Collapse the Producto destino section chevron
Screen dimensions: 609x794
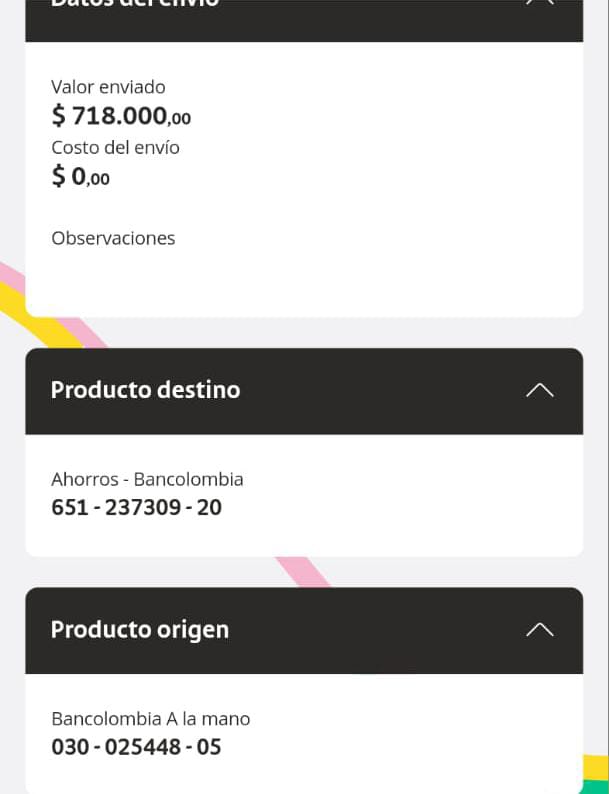[539, 390]
